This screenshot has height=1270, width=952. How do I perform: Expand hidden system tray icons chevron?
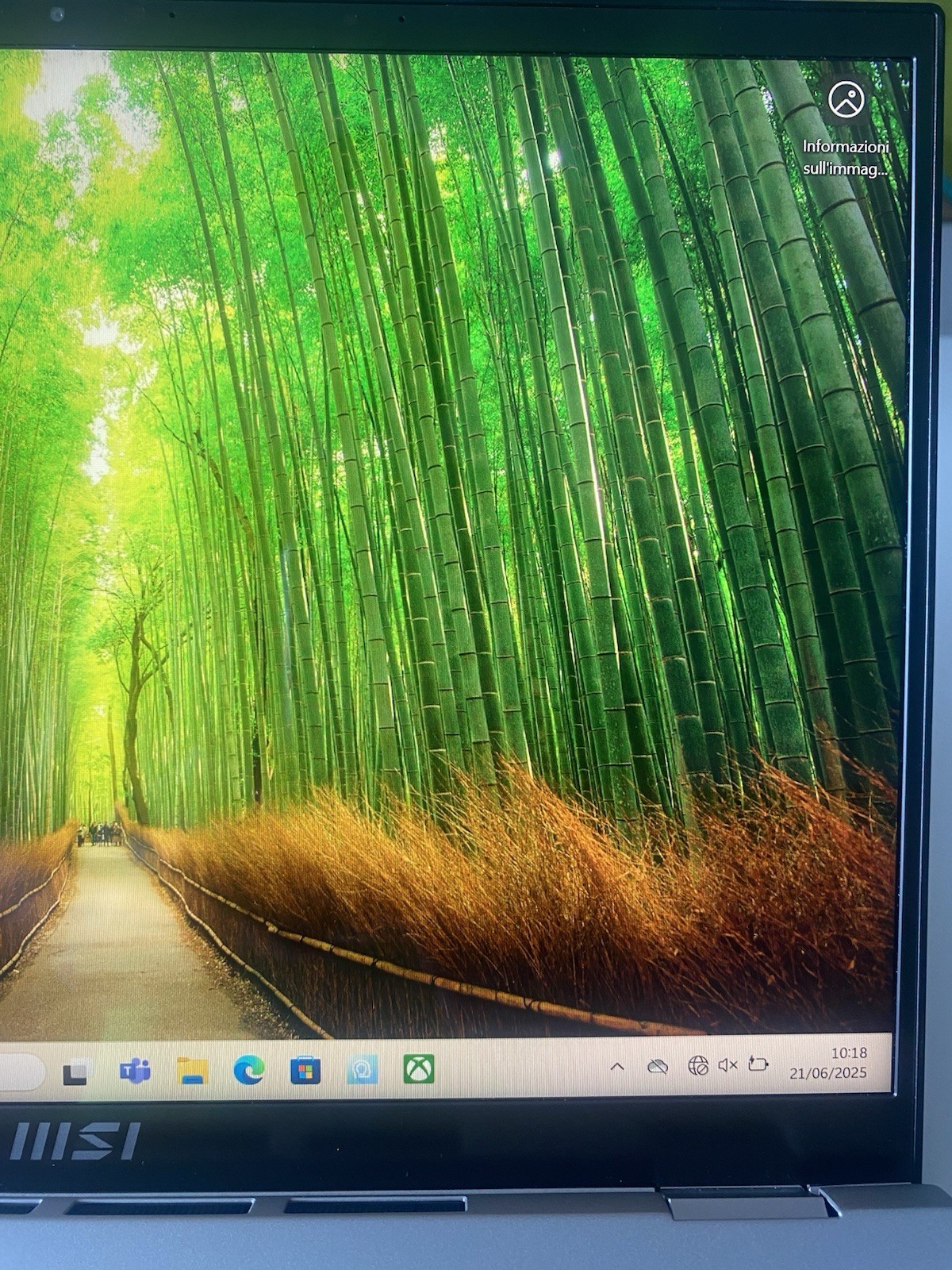[617, 1067]
